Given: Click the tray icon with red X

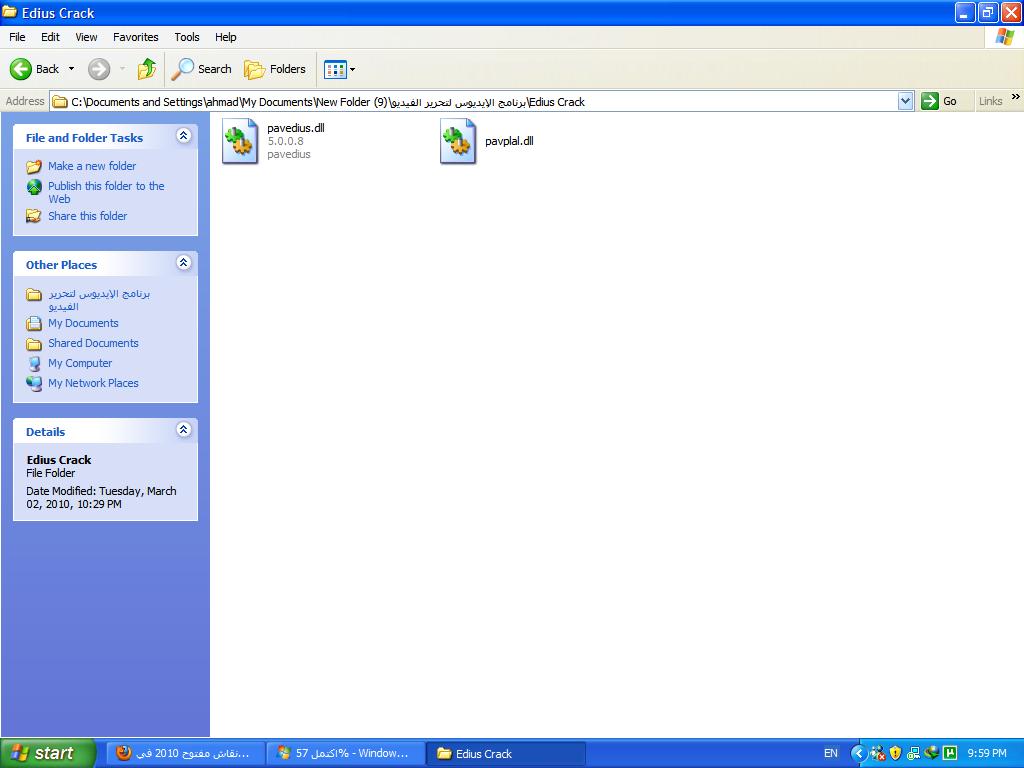Looking at the screenshot, I should [878, 754].
